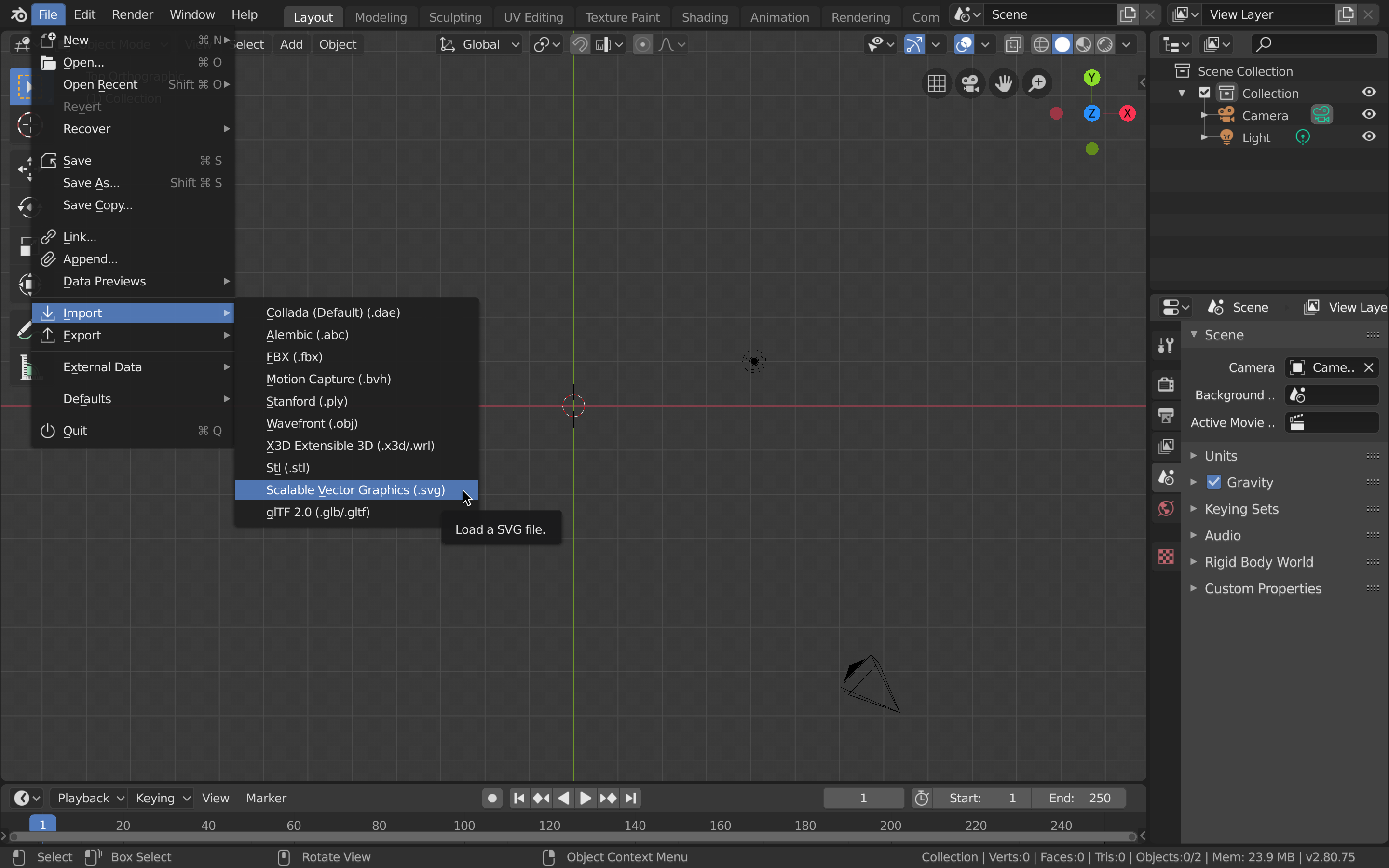Click the play animation button
The width and height of the screenshot is (1389, 868).
coord(586,798)
